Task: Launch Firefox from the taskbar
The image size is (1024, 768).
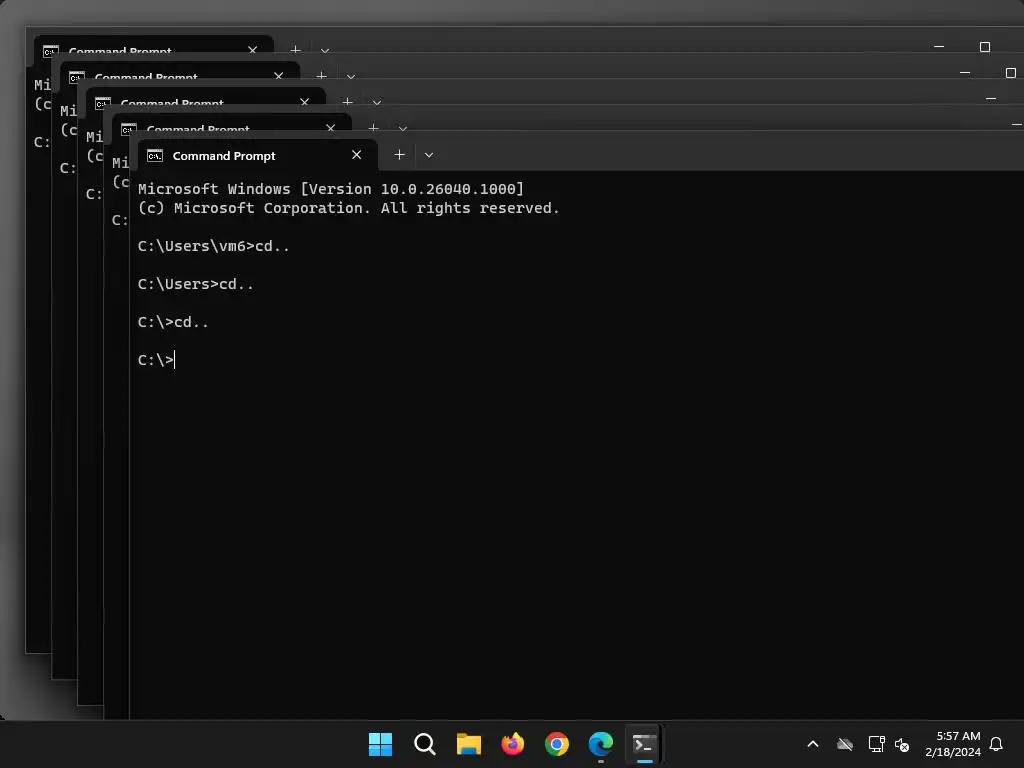Action: tap(513, 744)
